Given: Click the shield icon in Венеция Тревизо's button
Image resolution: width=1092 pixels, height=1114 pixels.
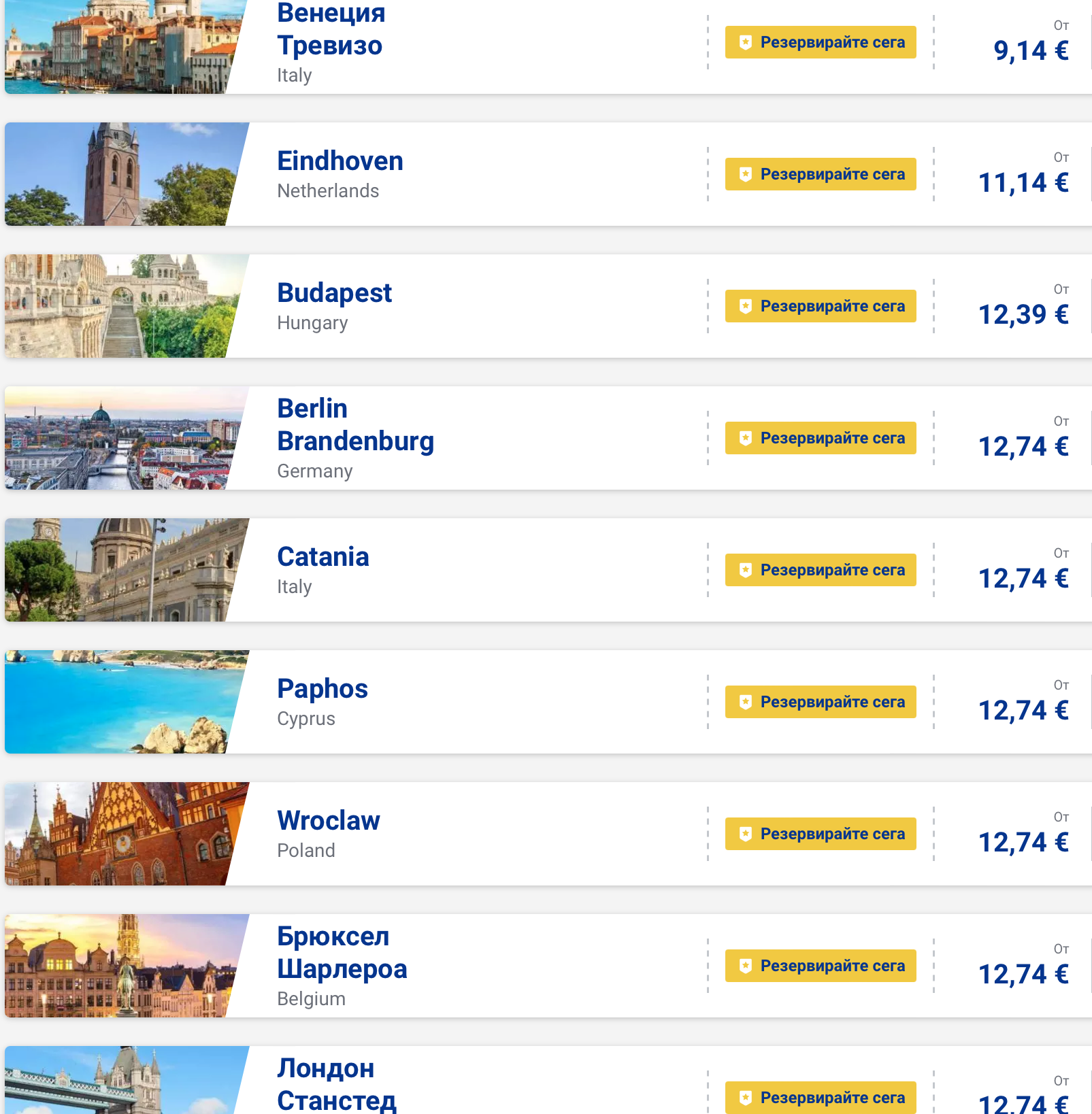Looking at the screenshot, I should pyautogui.click(x=746, y=42).
